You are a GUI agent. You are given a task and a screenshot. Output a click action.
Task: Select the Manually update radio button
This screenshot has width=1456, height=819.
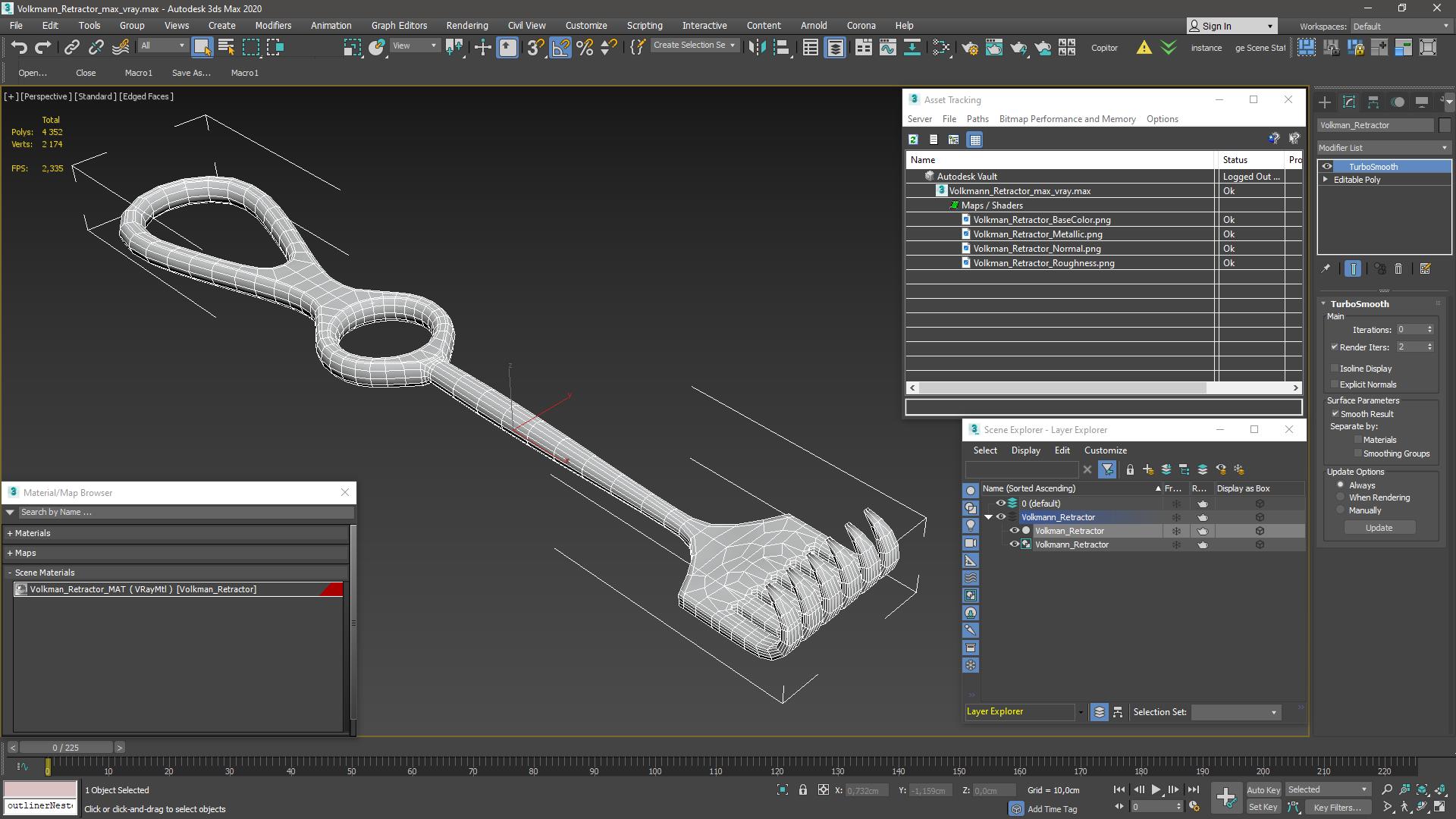pyautogui.click(x=1340, y=510)
